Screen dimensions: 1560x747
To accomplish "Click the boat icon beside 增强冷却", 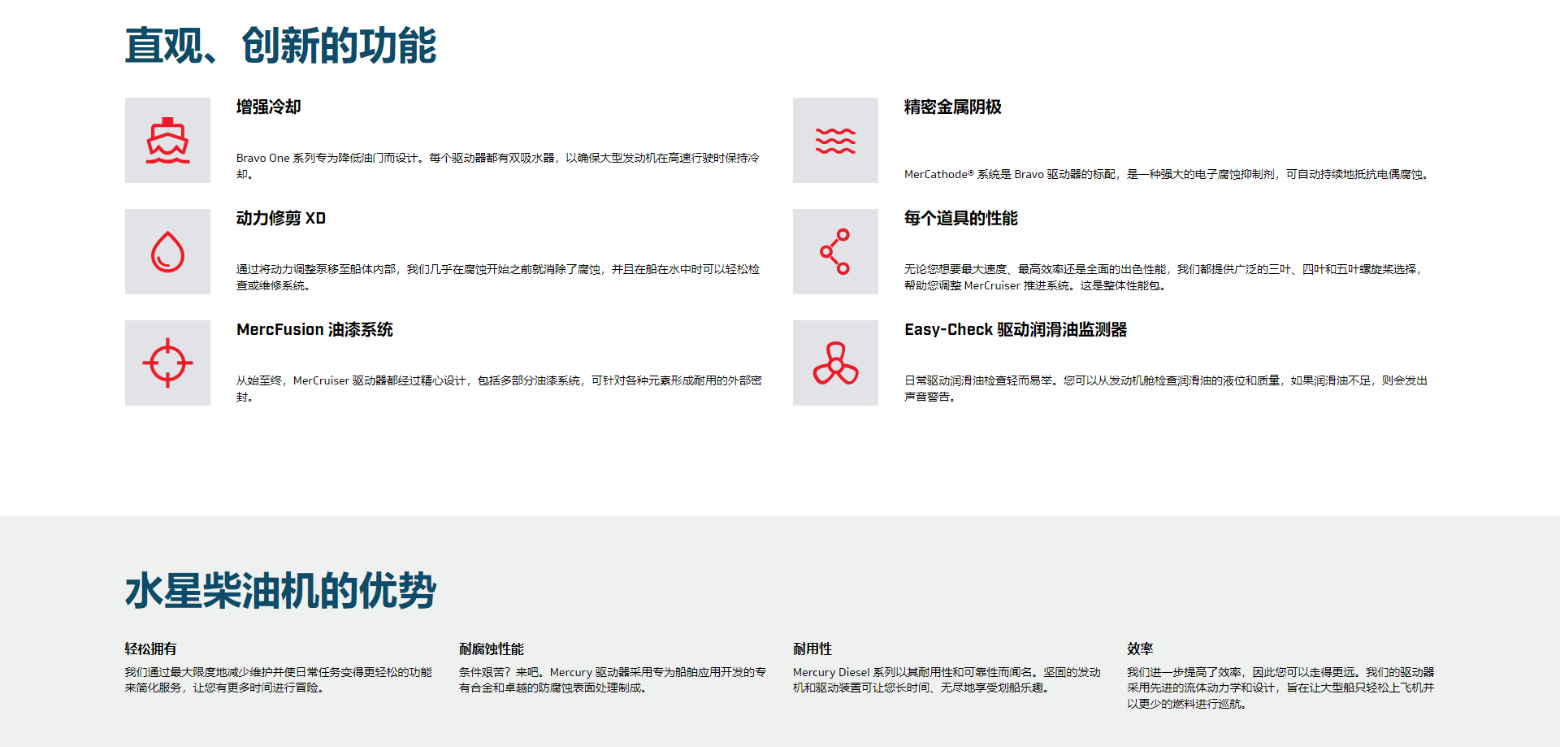I will tap(167, 140).
